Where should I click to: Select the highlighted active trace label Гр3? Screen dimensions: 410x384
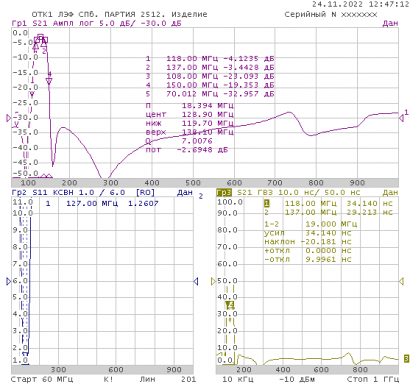point(224,193)
